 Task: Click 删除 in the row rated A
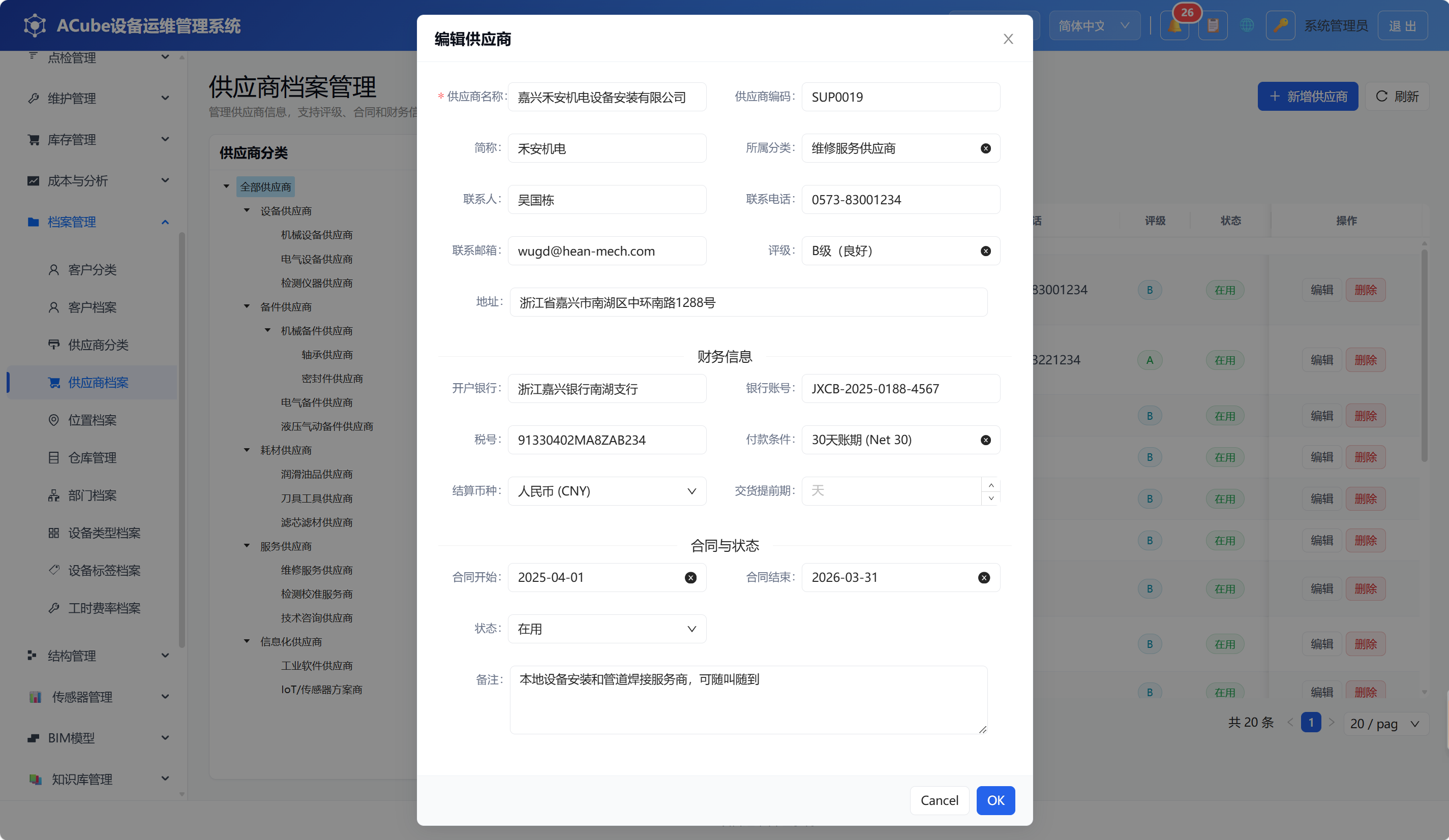click(1366, 360)
